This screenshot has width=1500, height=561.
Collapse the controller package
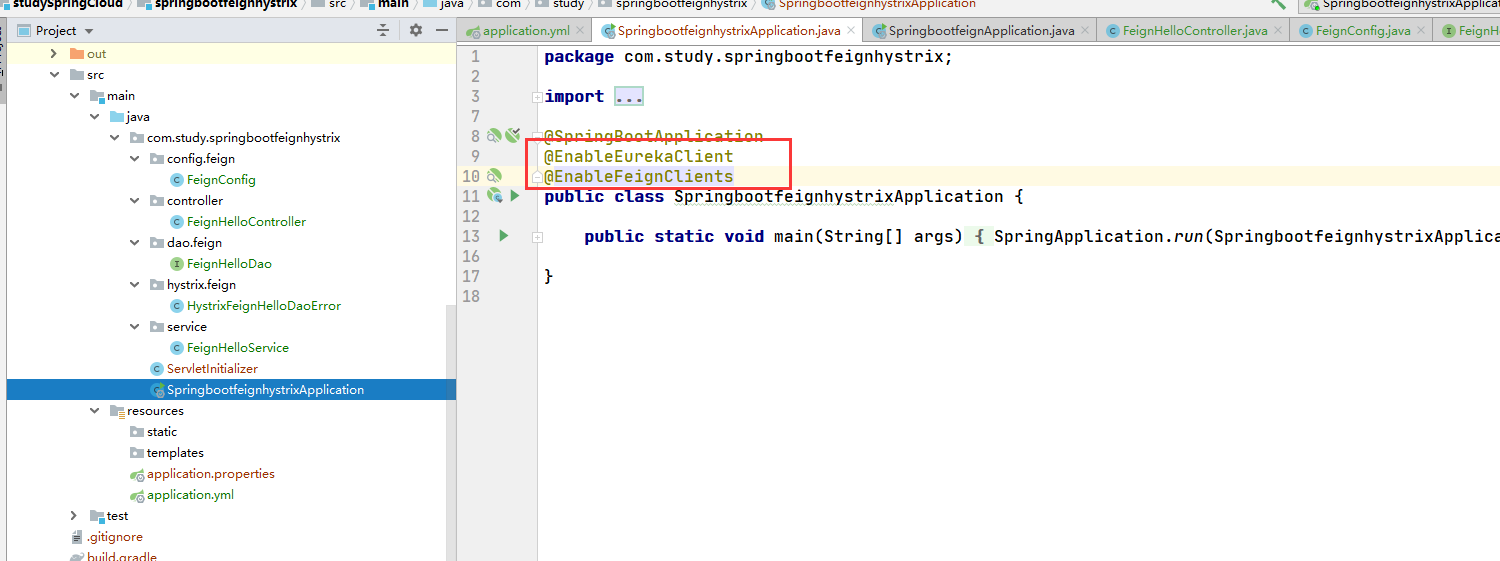[x=134, y=201]
